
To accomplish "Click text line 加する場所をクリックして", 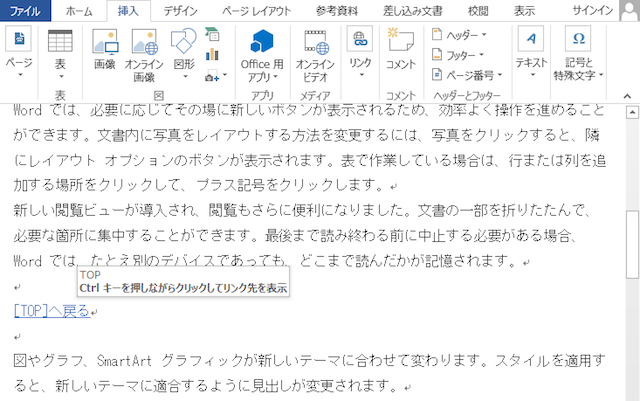I will (x=204, y=185).
